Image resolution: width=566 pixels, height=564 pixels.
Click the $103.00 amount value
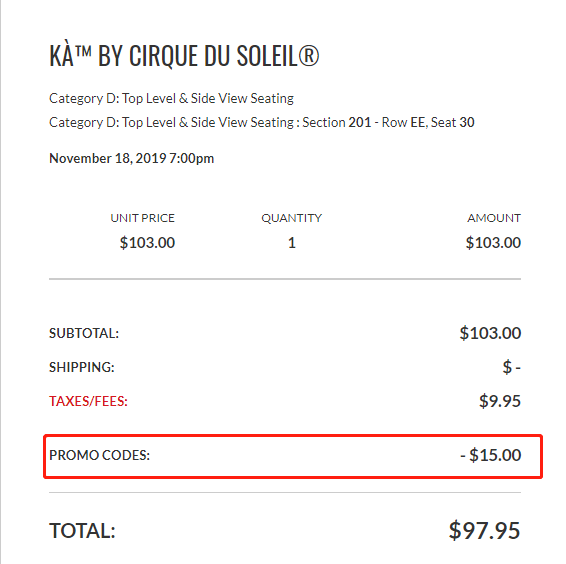493,243
